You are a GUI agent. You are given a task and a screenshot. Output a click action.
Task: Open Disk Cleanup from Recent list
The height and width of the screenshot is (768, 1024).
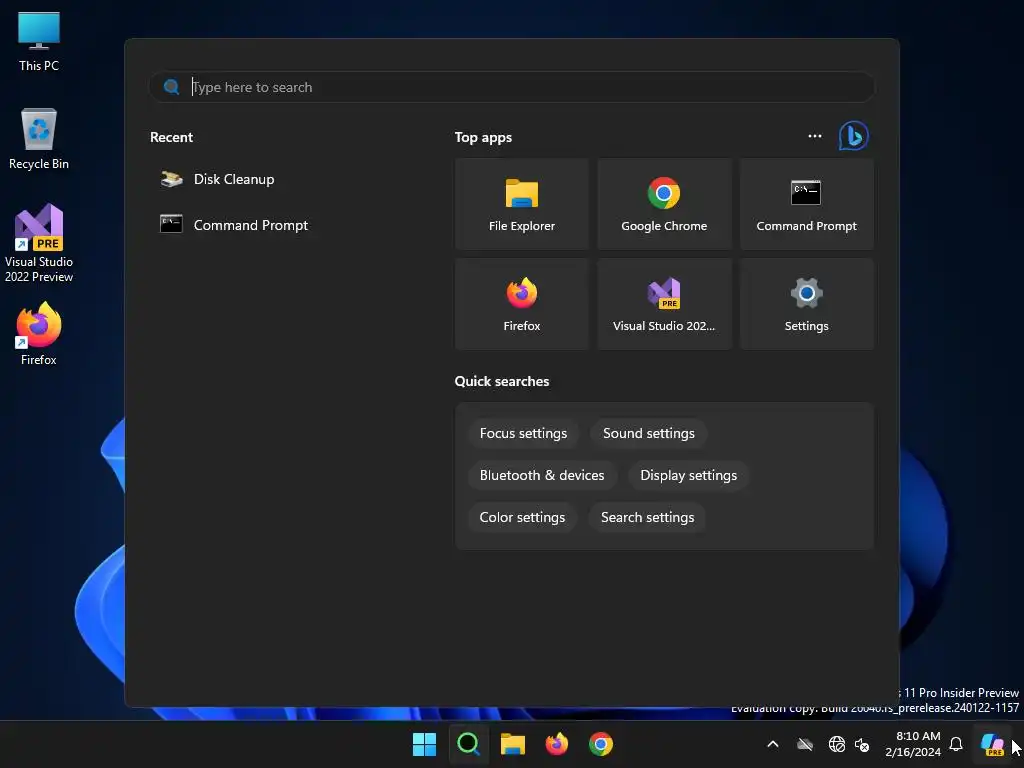[x=234, y=179]
